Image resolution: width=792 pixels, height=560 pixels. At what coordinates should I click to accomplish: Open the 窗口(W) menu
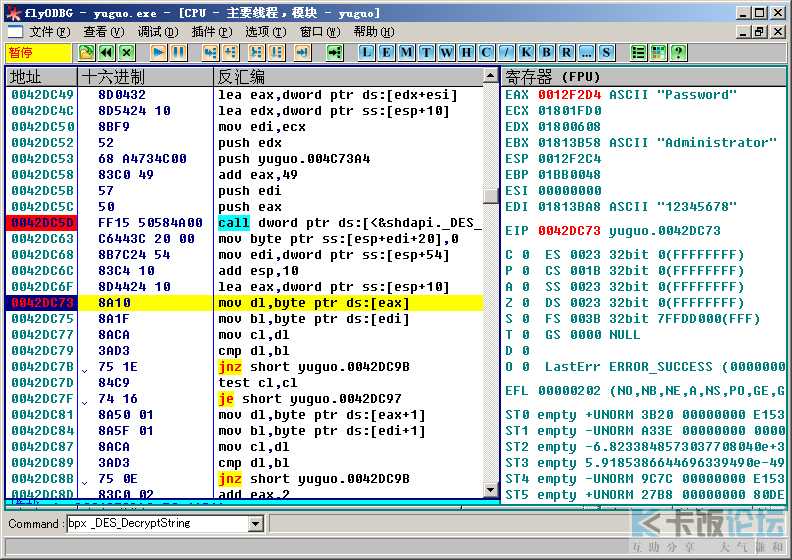(320, 32)
